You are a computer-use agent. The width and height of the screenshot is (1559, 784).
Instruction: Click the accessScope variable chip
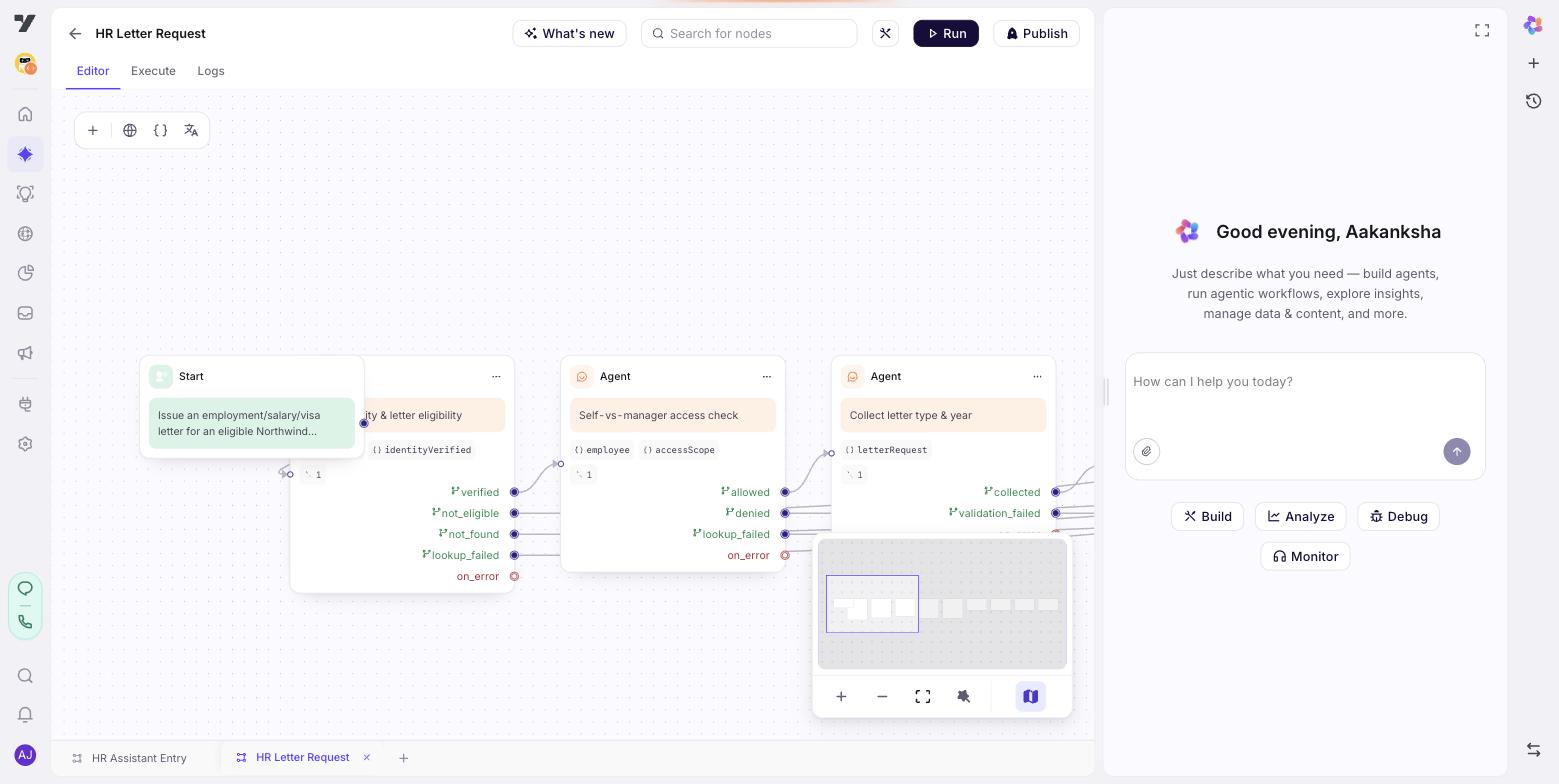679,450
